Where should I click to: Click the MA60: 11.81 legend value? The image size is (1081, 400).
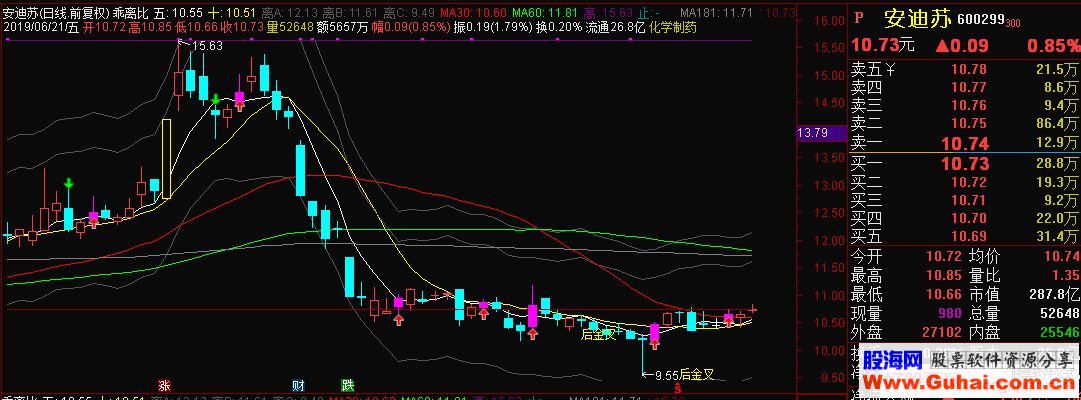click(545, 12)
